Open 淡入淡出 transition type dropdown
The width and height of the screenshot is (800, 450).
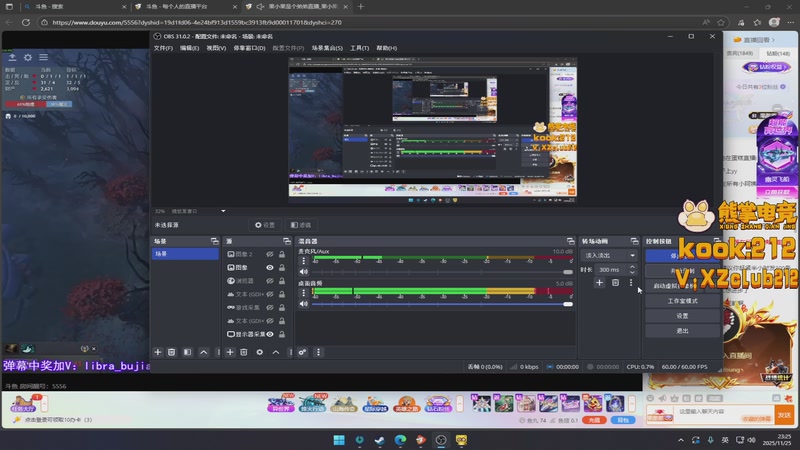click(x=610, y=255)
